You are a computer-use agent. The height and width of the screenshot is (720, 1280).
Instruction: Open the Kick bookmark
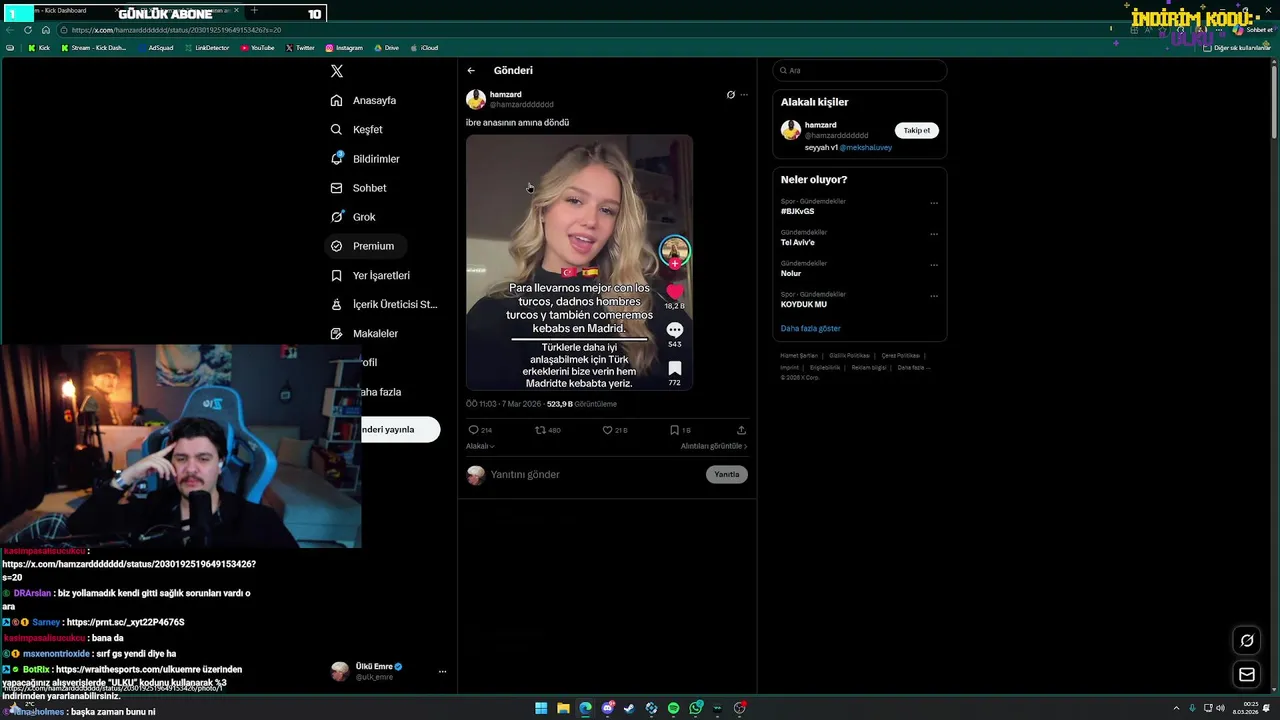point(39,48)
